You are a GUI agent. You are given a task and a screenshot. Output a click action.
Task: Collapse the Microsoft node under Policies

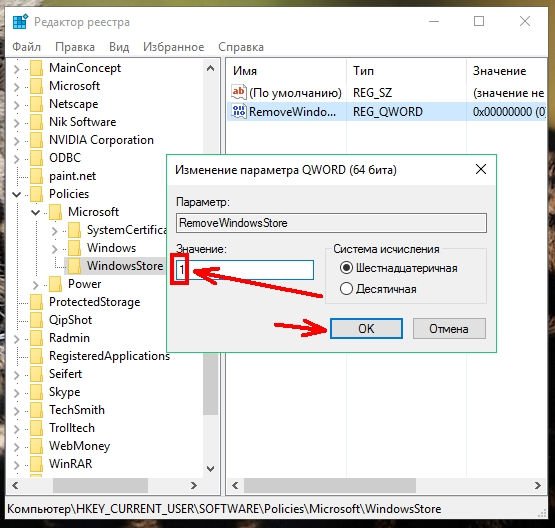(x=35, y=212)
